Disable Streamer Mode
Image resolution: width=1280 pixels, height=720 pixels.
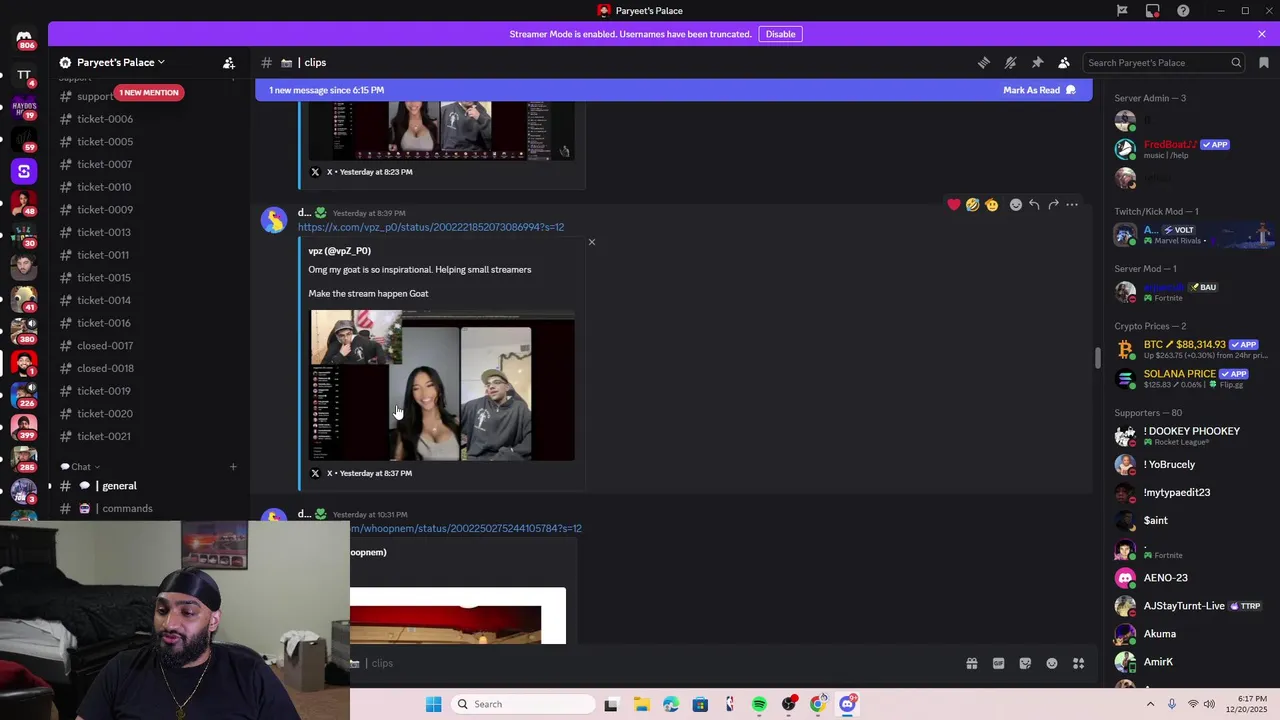pos(780,34)
